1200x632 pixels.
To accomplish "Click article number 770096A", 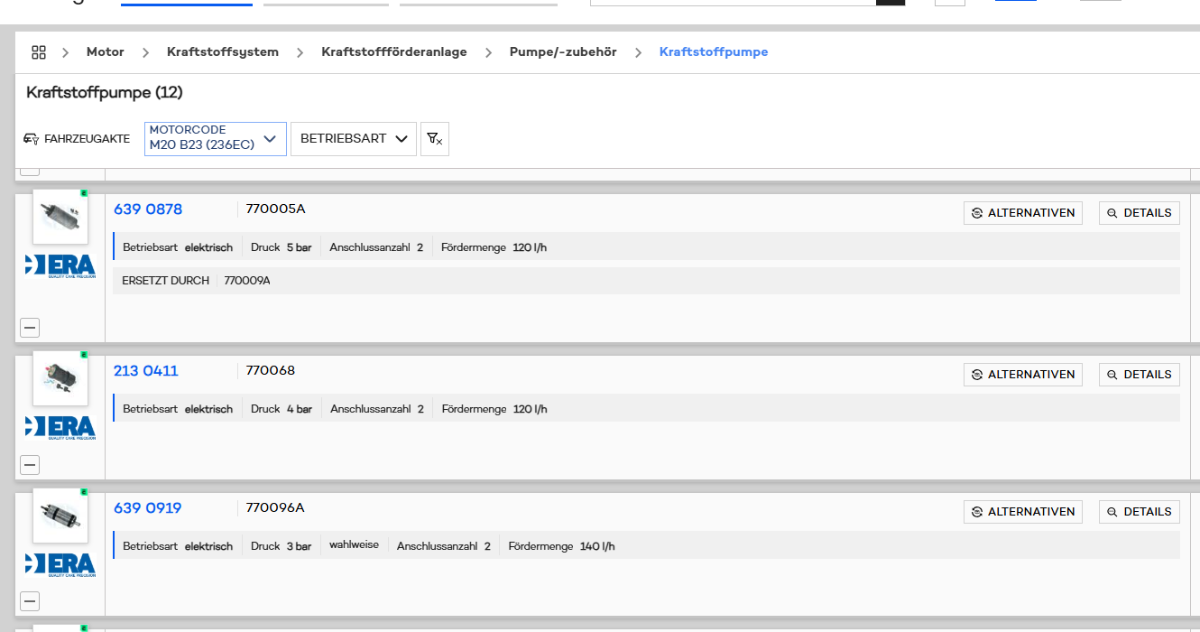I will point(275,508).
